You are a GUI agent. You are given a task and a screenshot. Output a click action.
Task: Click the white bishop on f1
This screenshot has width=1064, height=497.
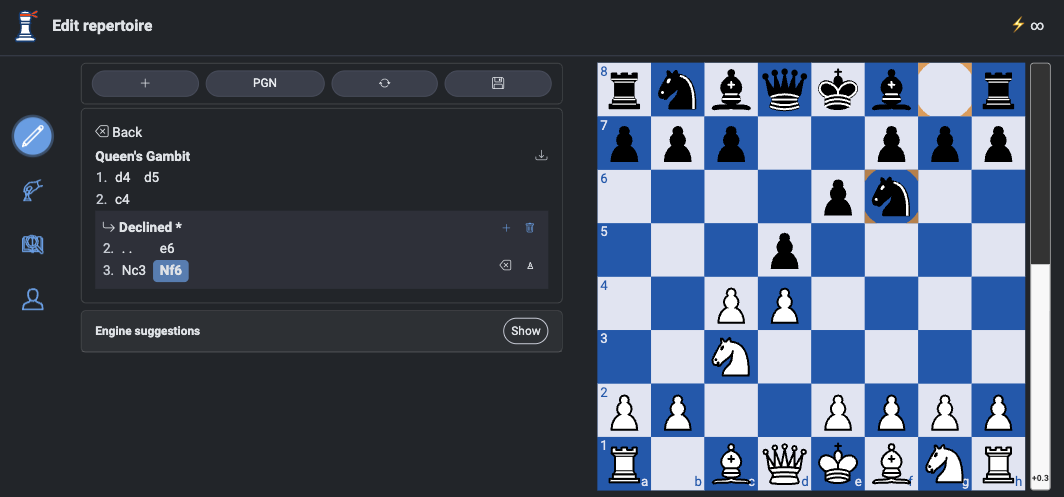pos(891,463)
